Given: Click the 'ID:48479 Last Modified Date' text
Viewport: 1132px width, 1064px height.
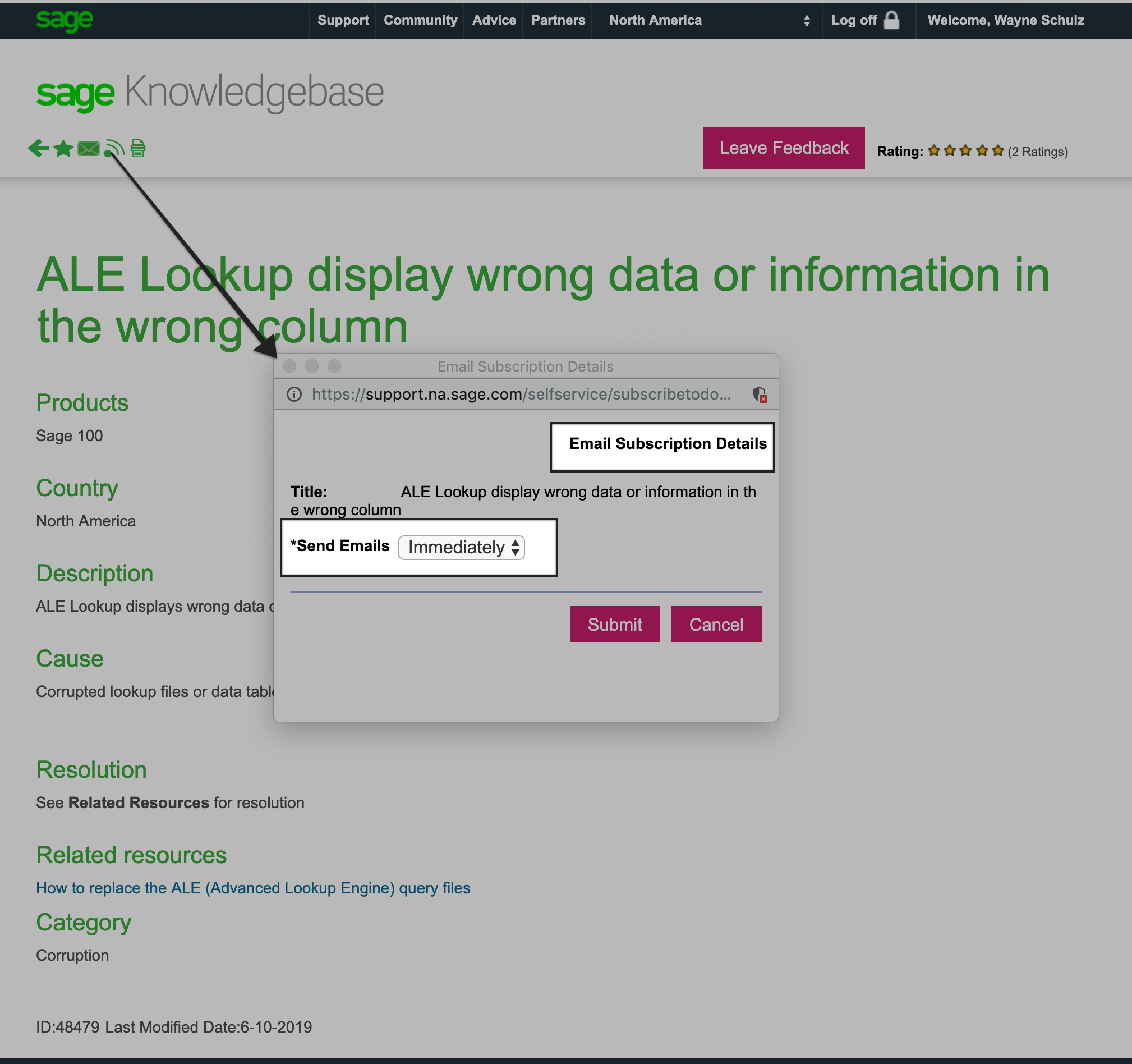Looking at the screenshot, I should point(174,1027).
